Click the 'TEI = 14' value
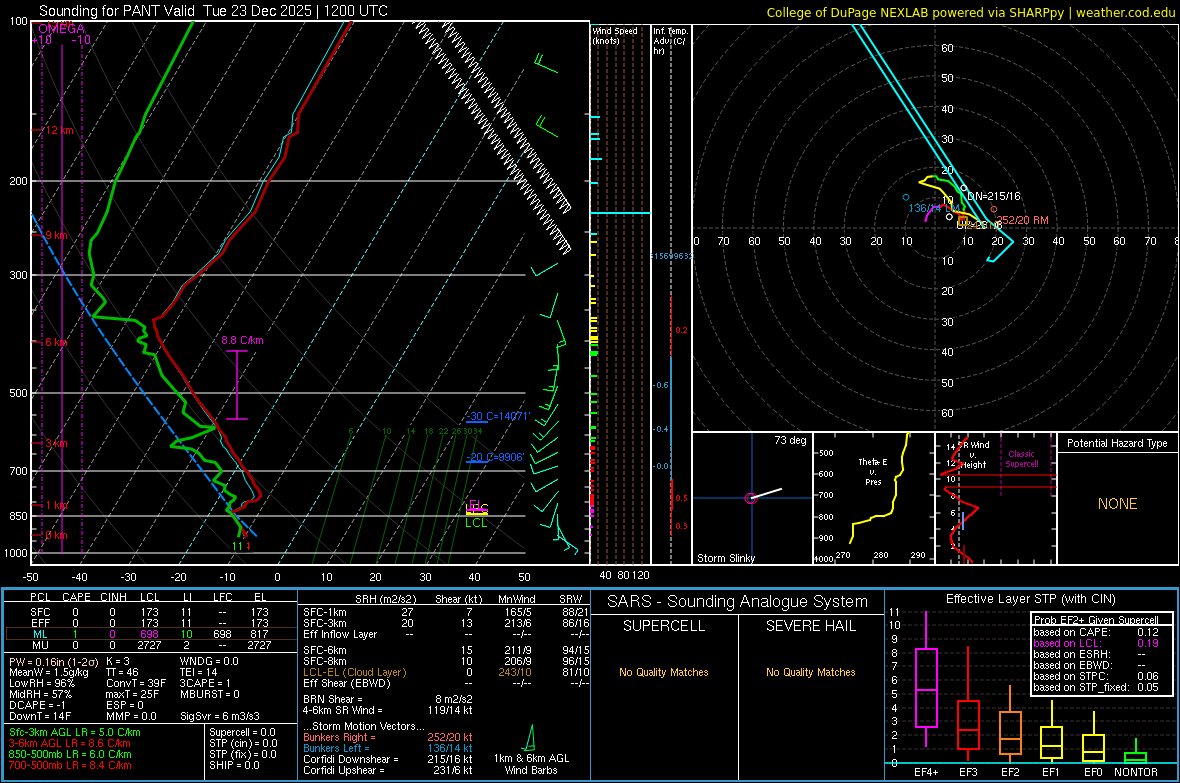 coord(199,672)
